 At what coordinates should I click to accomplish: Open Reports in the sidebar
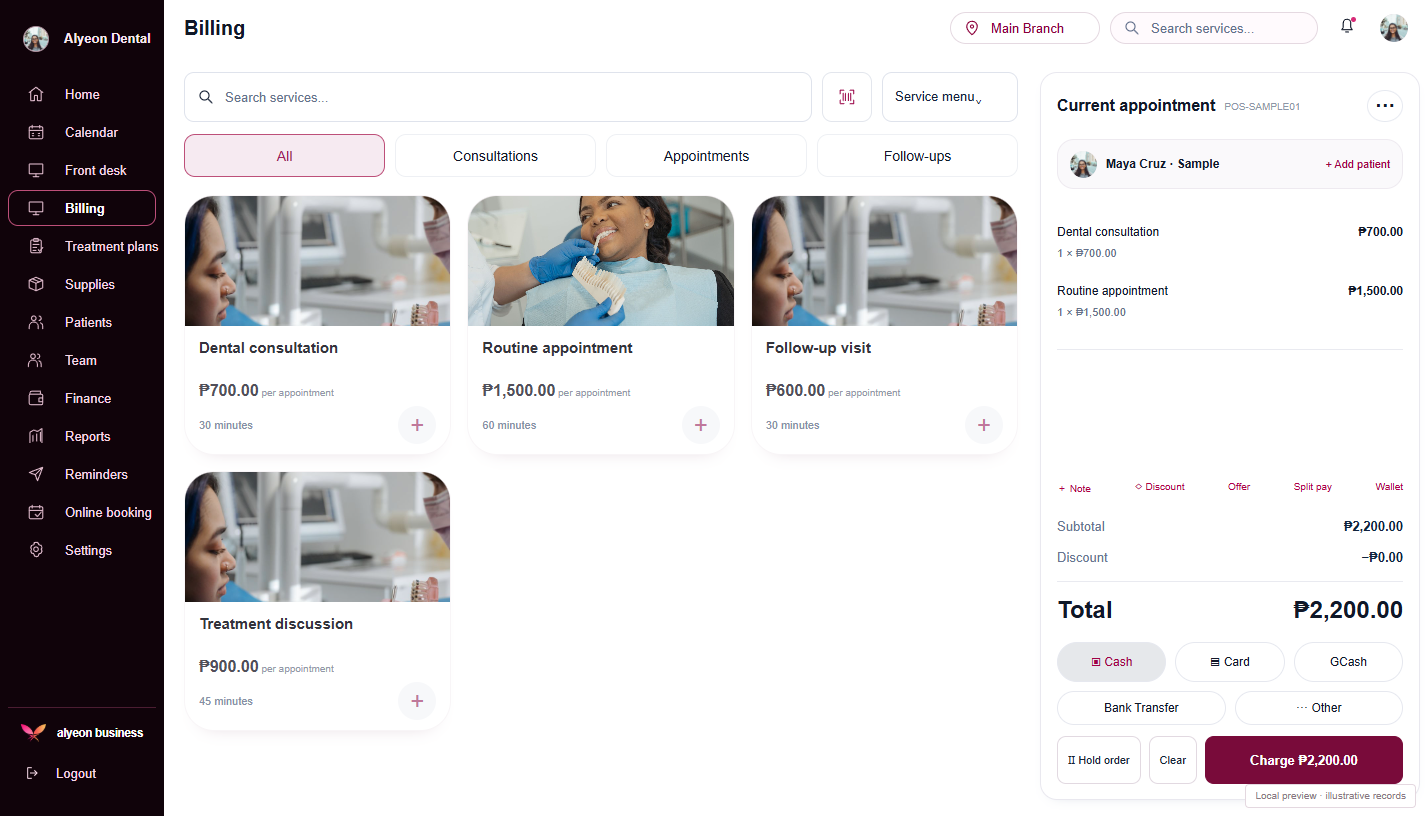pos(82,436)
